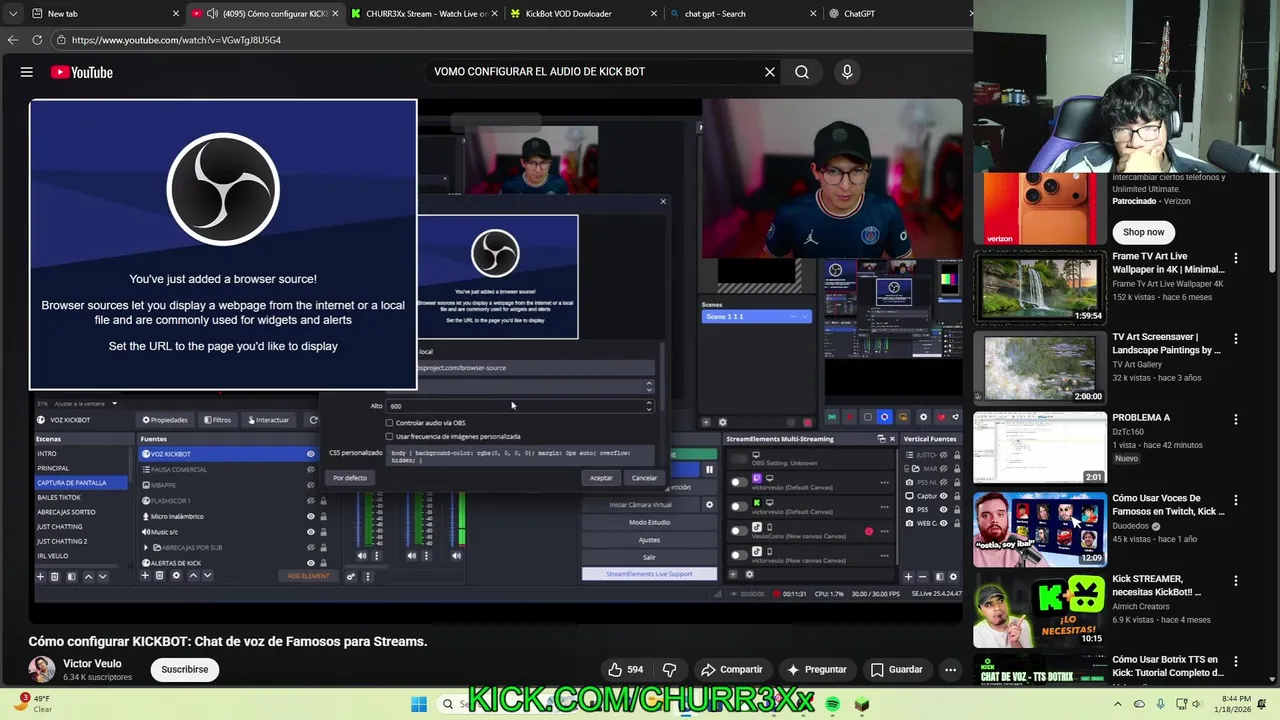The image size is (1280, 720).
Task: Click Shop now on Verizon ad
Action: [1143, 232]
